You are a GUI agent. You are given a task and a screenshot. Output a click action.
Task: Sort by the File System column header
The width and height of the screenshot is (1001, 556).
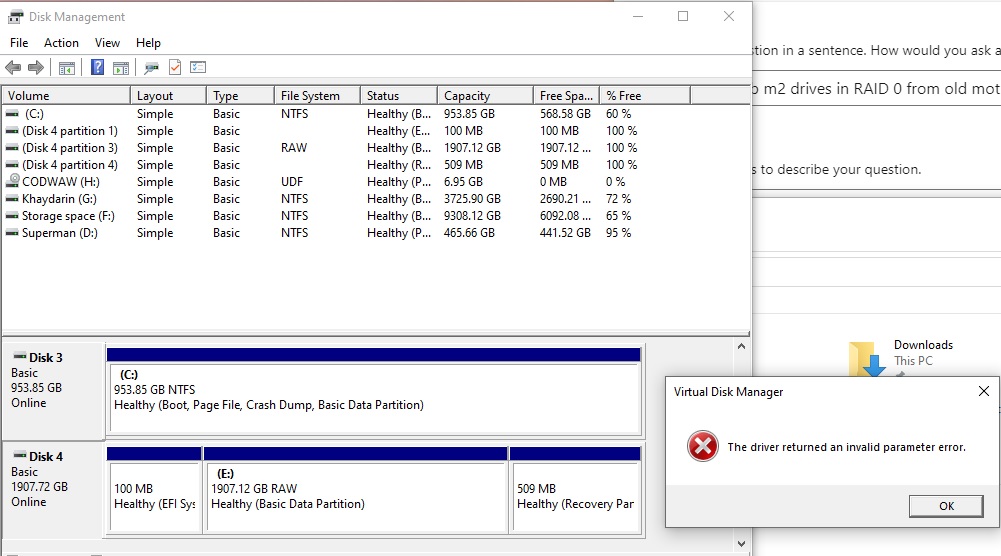tap(317, 96)
